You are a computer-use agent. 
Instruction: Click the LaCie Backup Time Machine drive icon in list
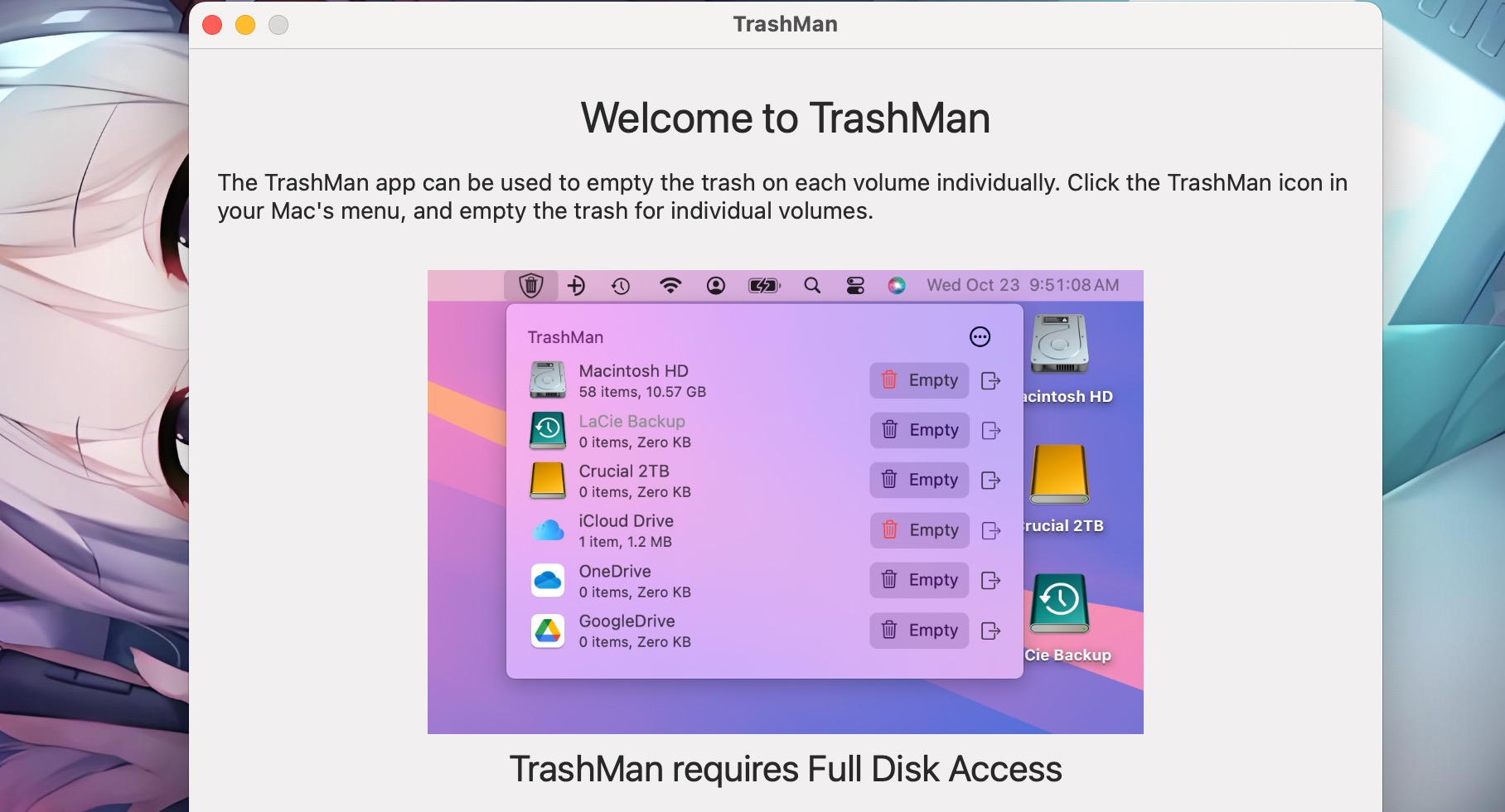point(548,430)
